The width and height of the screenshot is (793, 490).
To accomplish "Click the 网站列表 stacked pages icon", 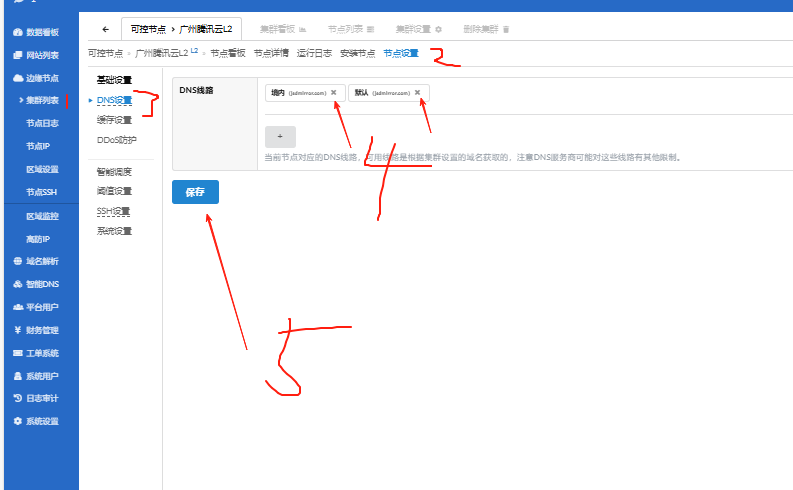I will point(18,55).
